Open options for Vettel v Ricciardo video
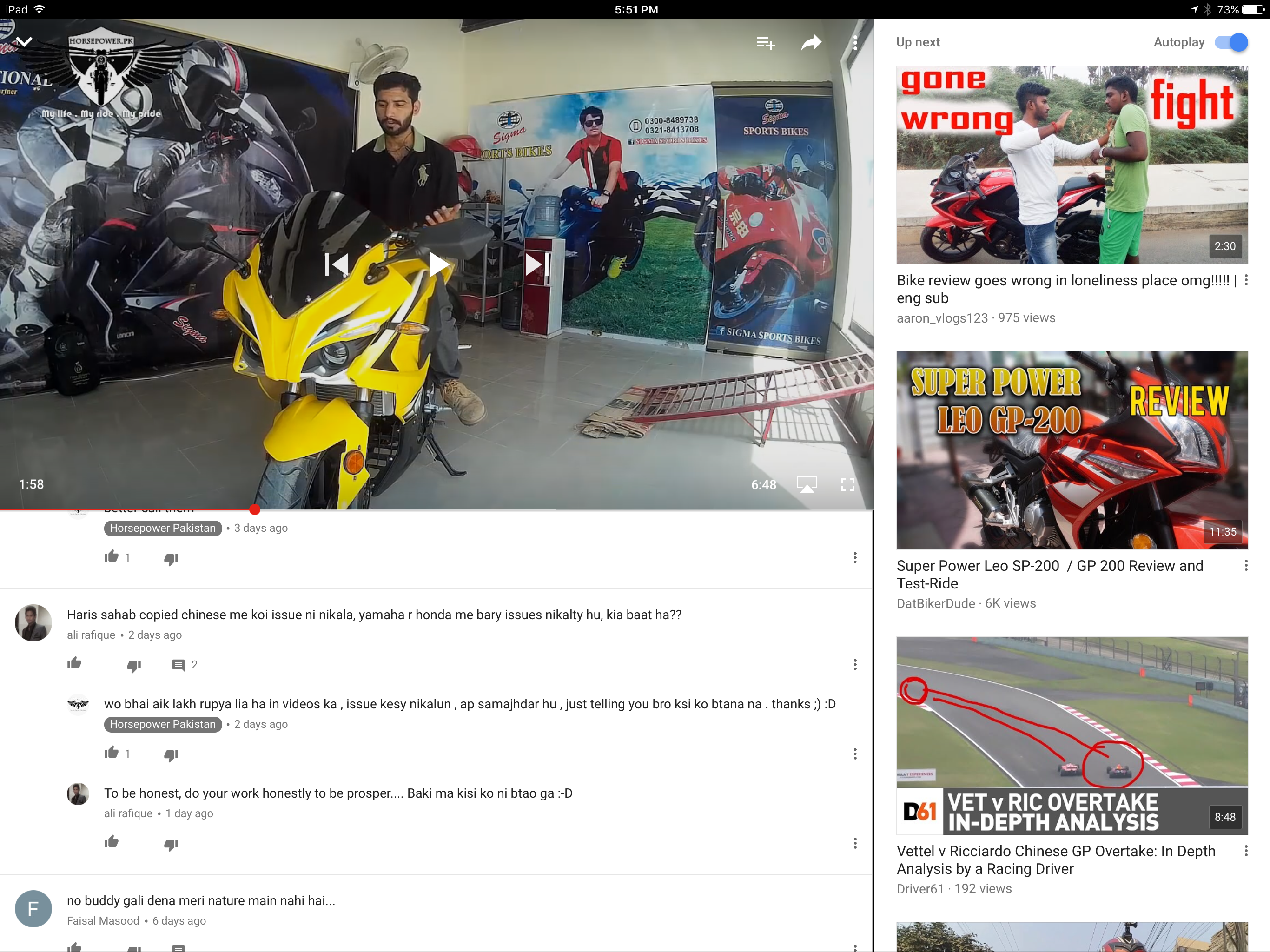1270x952 pixels. pyautogui.click(x=1246, y=851)
